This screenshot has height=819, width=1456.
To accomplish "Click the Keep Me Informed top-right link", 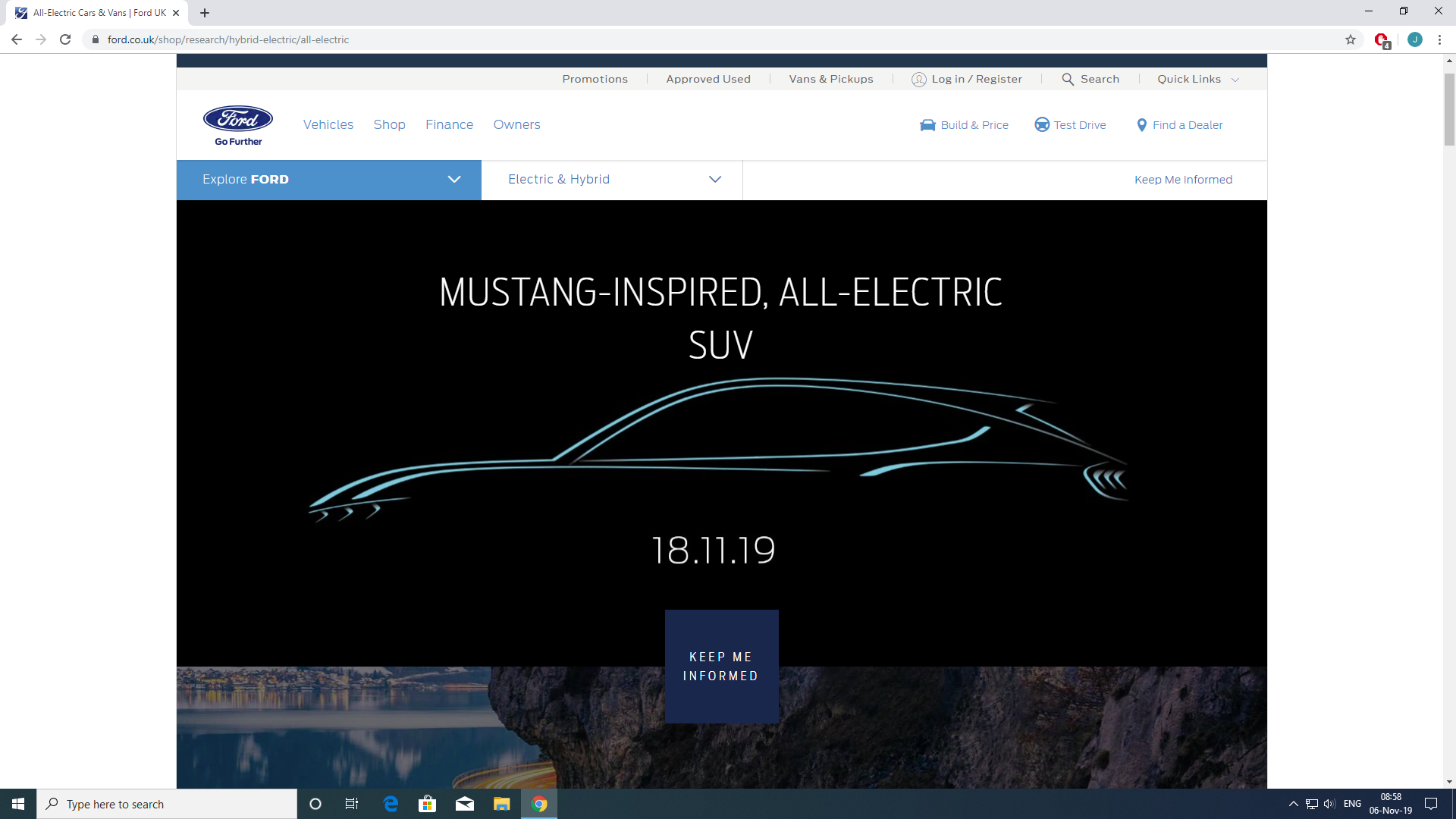I will tap(1183, 180).
